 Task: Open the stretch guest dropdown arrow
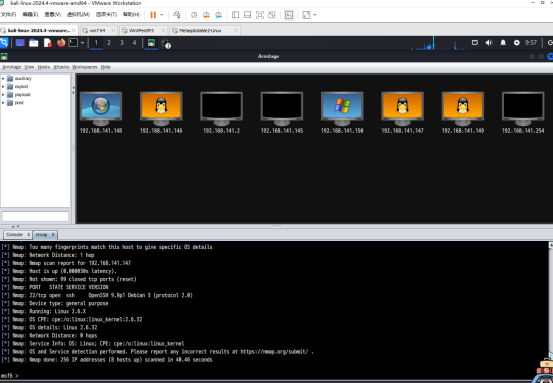click(315, 15)
